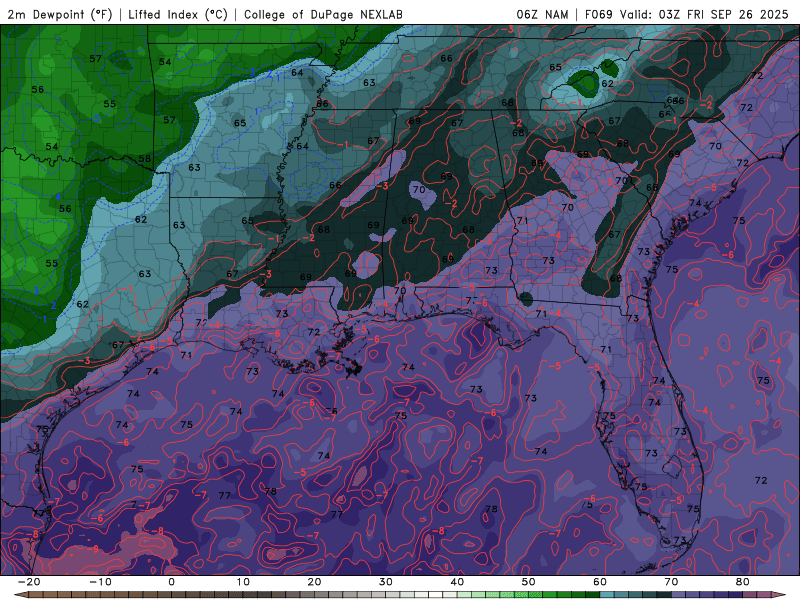Click the '40' colorbar label
This screenshot has width=800, height=600.
(457, 582)
